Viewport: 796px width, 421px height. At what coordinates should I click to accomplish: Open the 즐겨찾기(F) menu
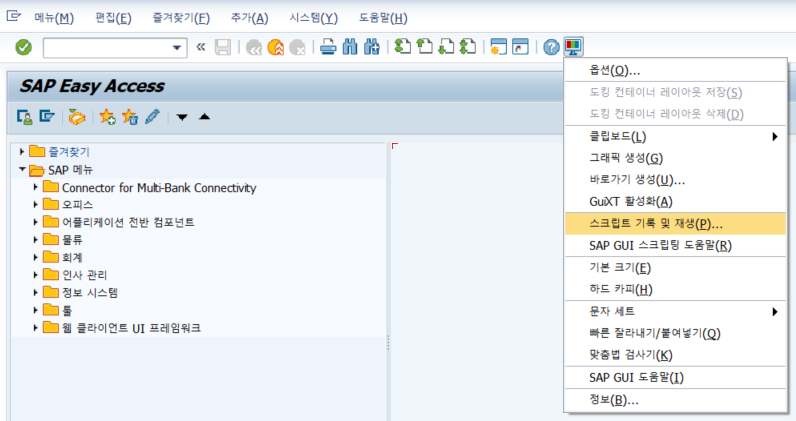[181, 18]
